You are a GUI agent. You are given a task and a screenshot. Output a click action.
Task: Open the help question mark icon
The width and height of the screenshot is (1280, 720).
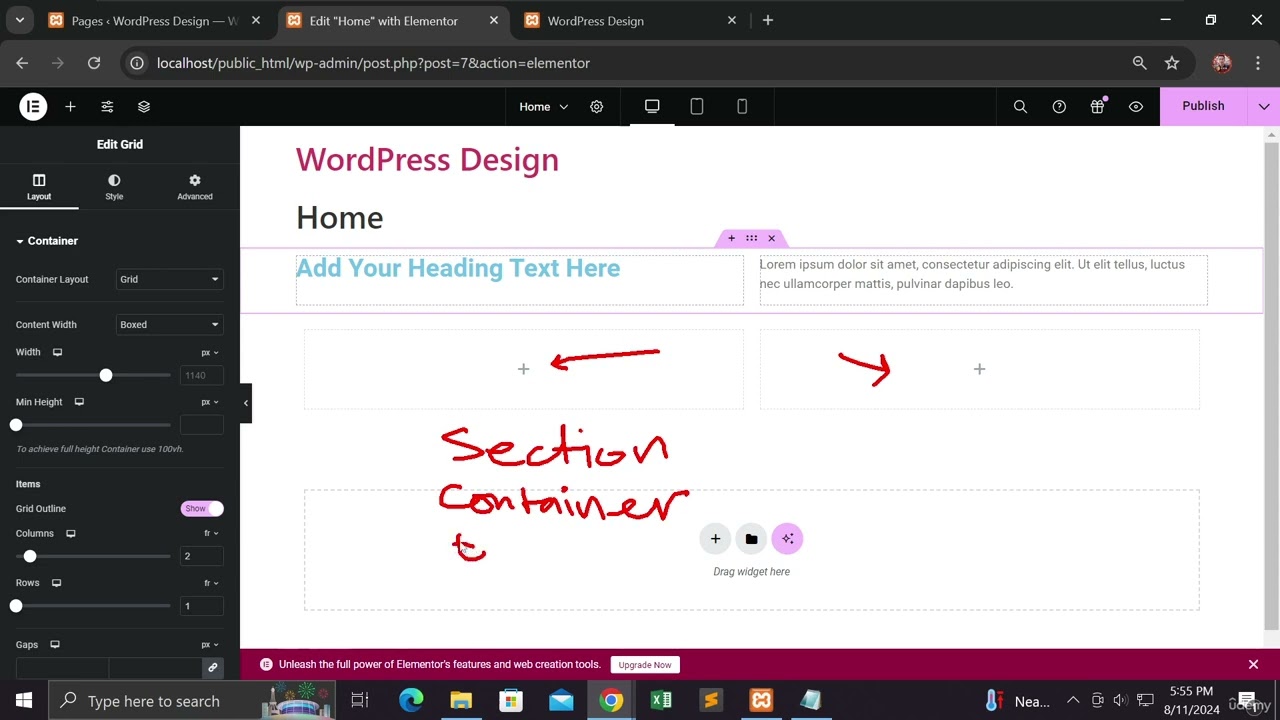[x=1059, y=106]
